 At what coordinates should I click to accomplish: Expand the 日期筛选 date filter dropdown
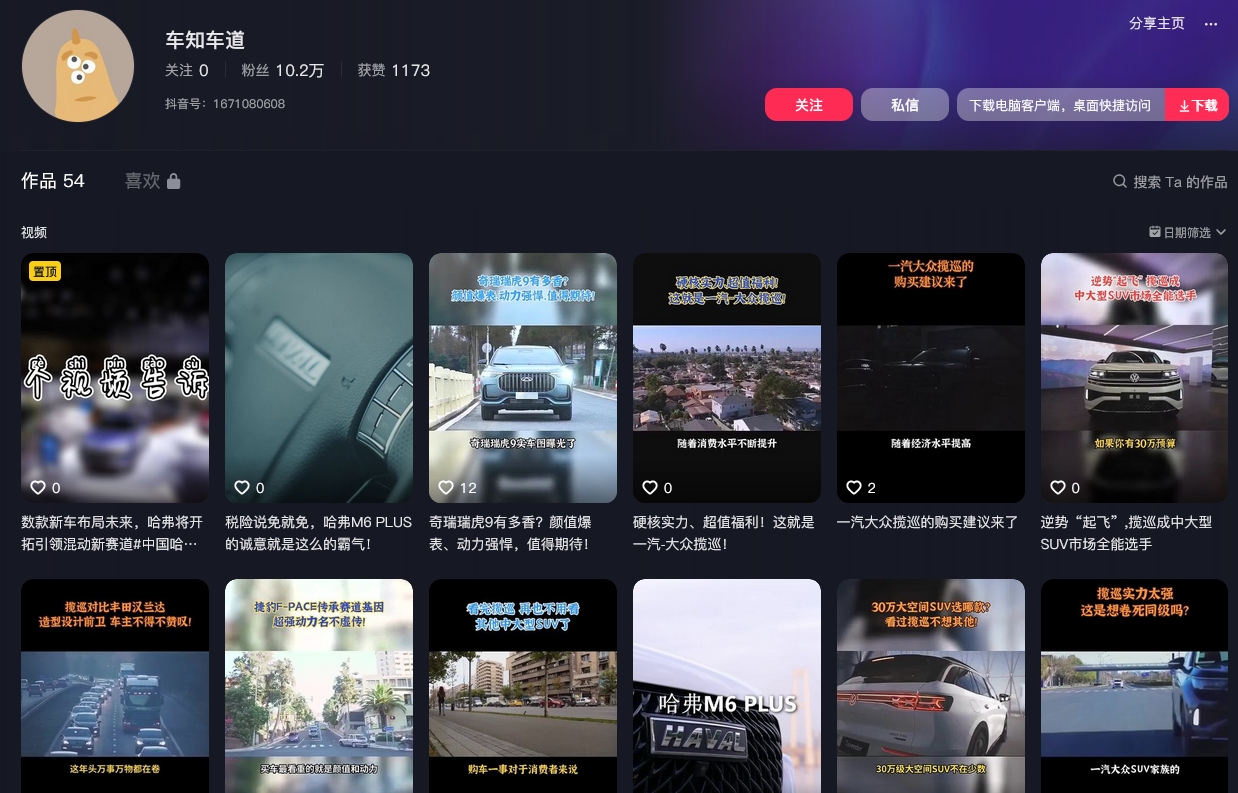1187,232
